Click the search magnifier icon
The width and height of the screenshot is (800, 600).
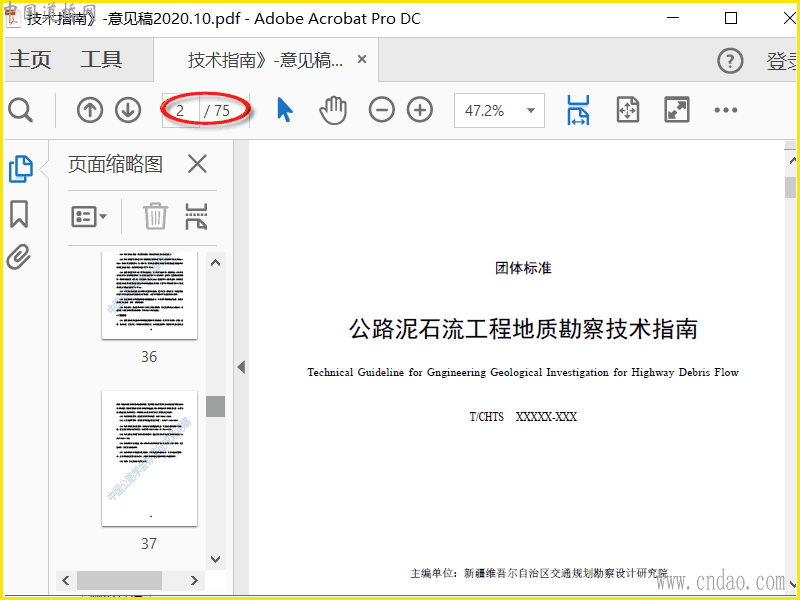[20, 110]
